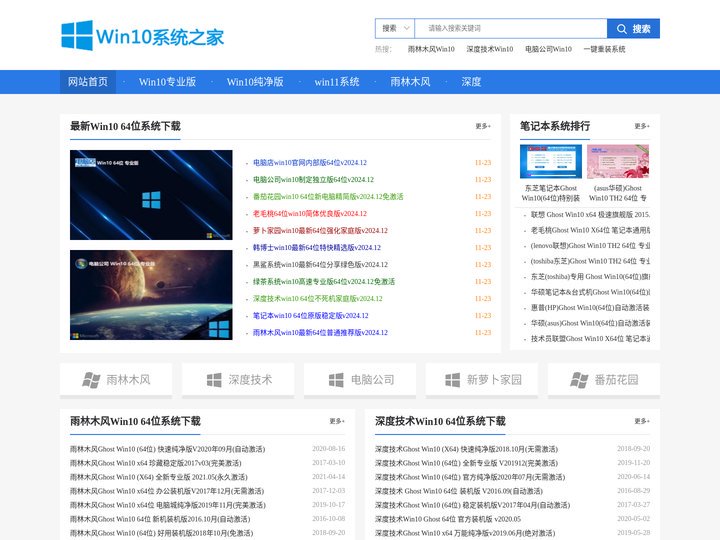Open 华硕笔记本&台式机Ghost Win10 entry

(590, 292)
